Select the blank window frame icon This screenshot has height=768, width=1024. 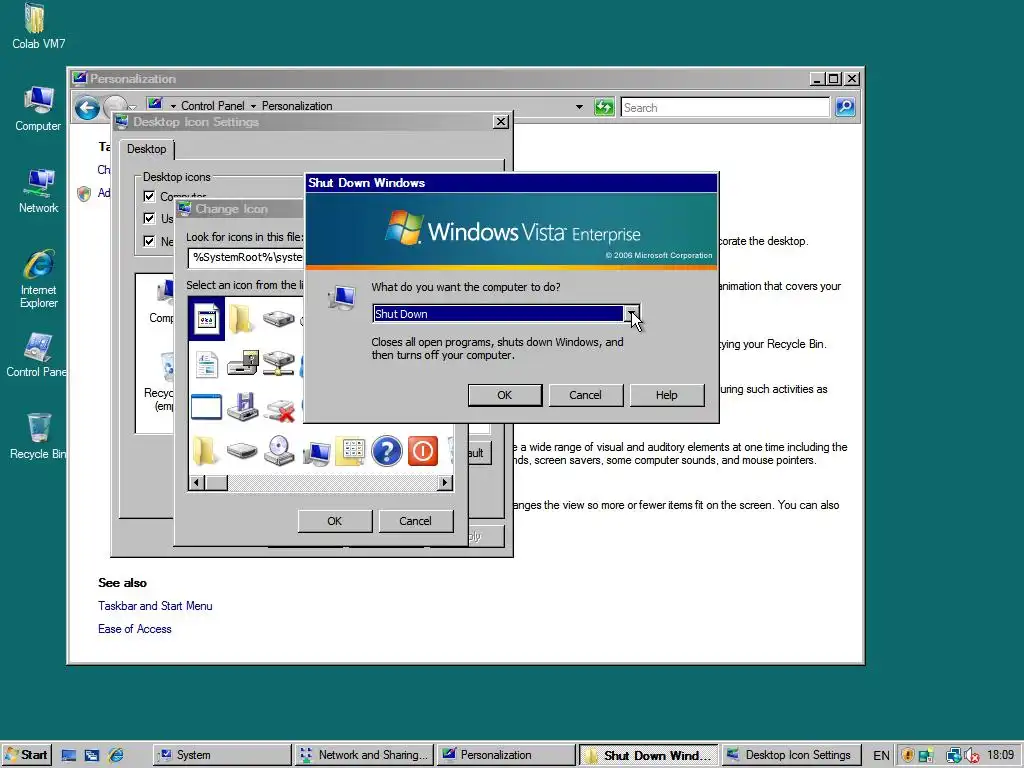[206, 406]
